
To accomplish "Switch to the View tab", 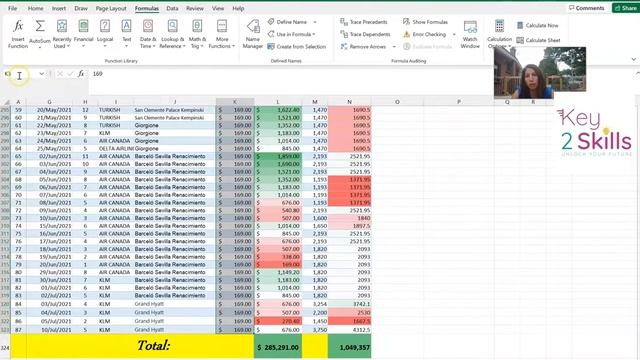I will [x=218, y=8].
